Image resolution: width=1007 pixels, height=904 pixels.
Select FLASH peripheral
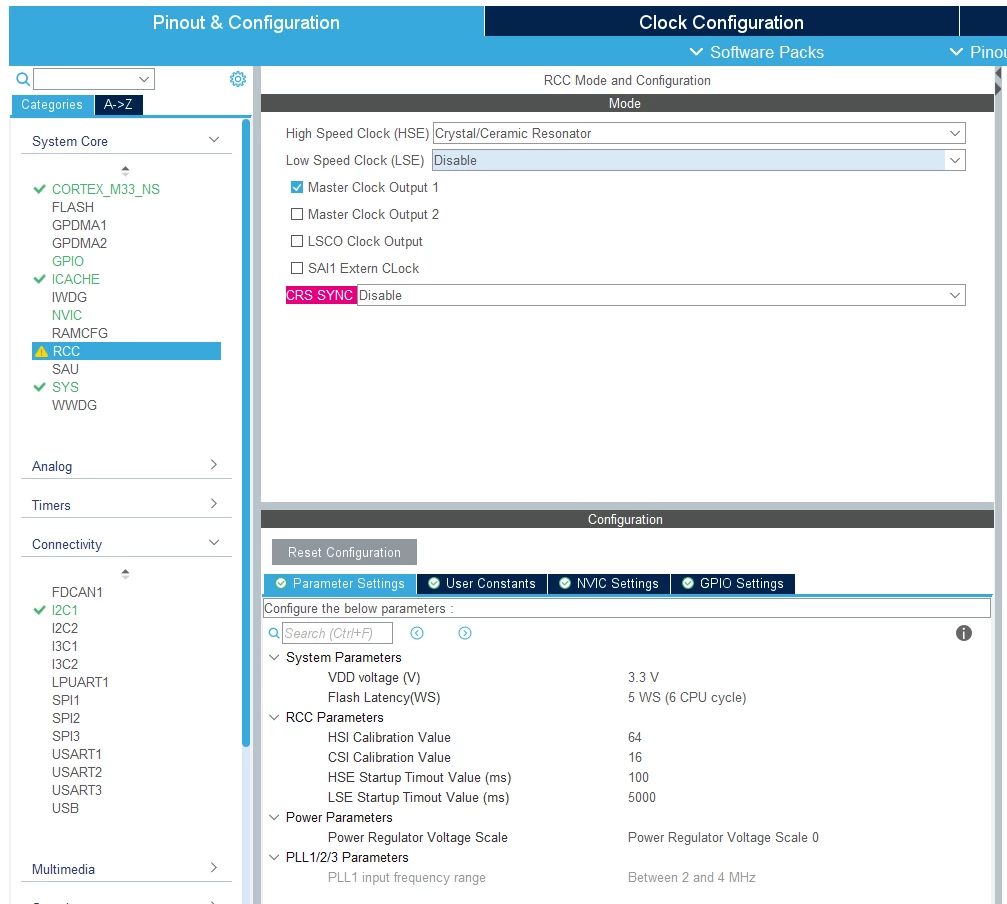[x=73, y=207]
